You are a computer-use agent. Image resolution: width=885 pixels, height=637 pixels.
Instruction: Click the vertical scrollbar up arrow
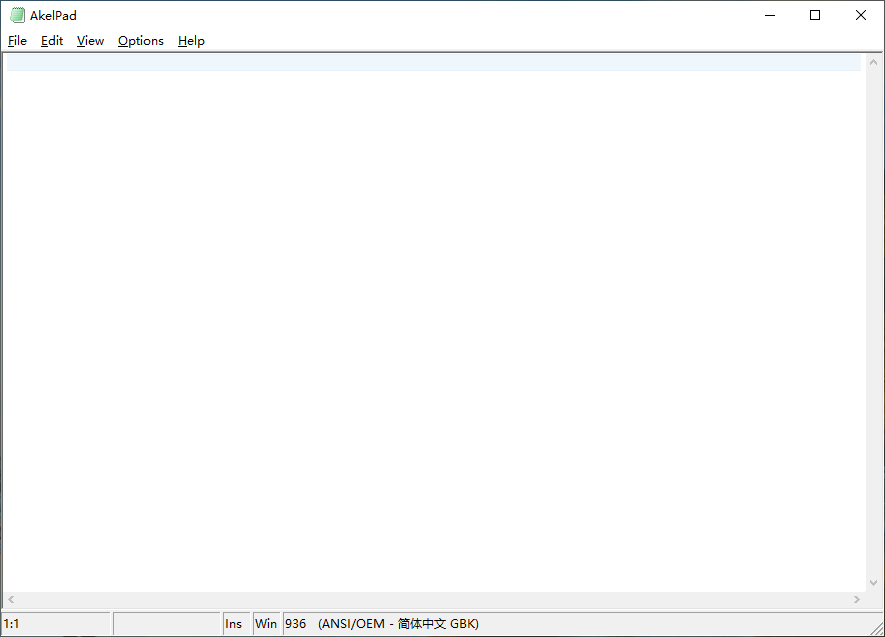[873, 62]
